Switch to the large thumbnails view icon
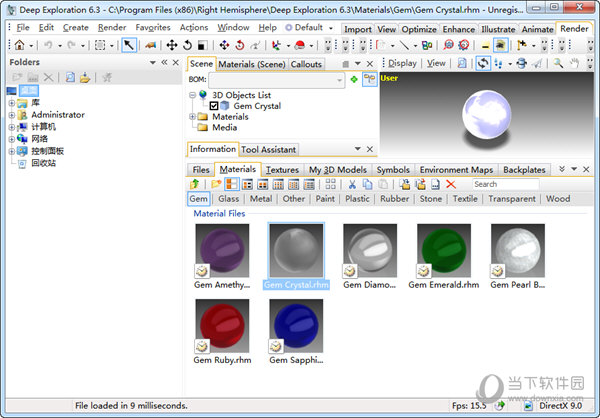 coord(232,184)
